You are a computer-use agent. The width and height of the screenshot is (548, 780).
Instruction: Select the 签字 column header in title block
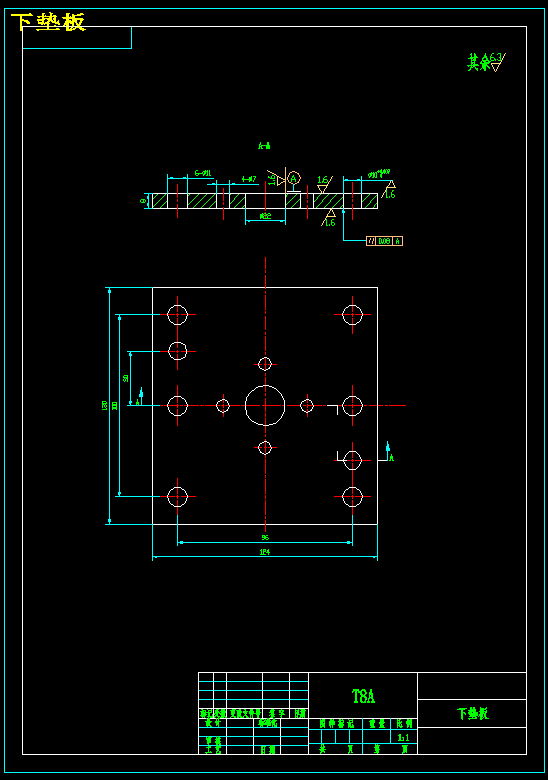click(276, 714)
